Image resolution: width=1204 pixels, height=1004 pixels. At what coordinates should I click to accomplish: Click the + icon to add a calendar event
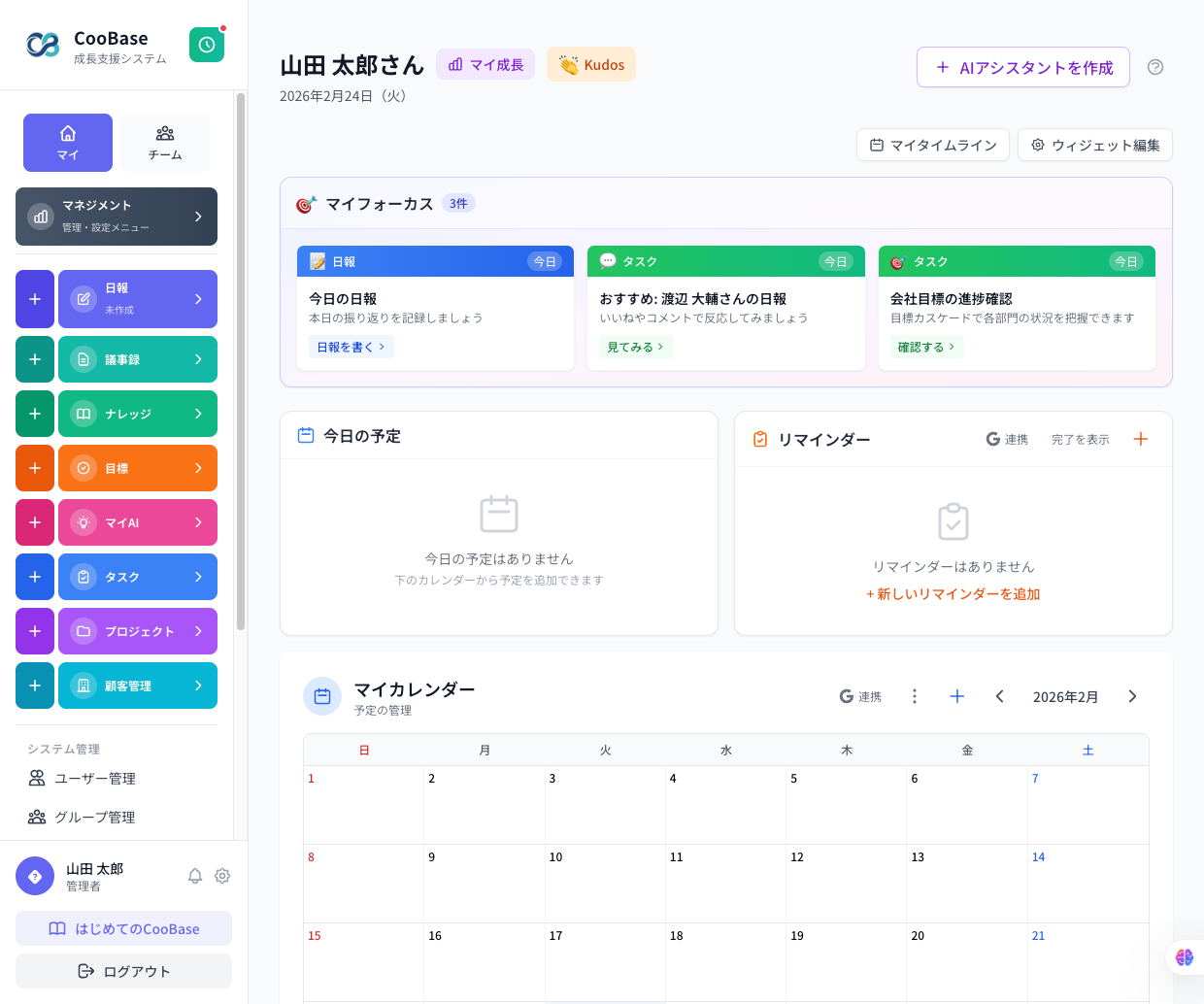[956, 695]
